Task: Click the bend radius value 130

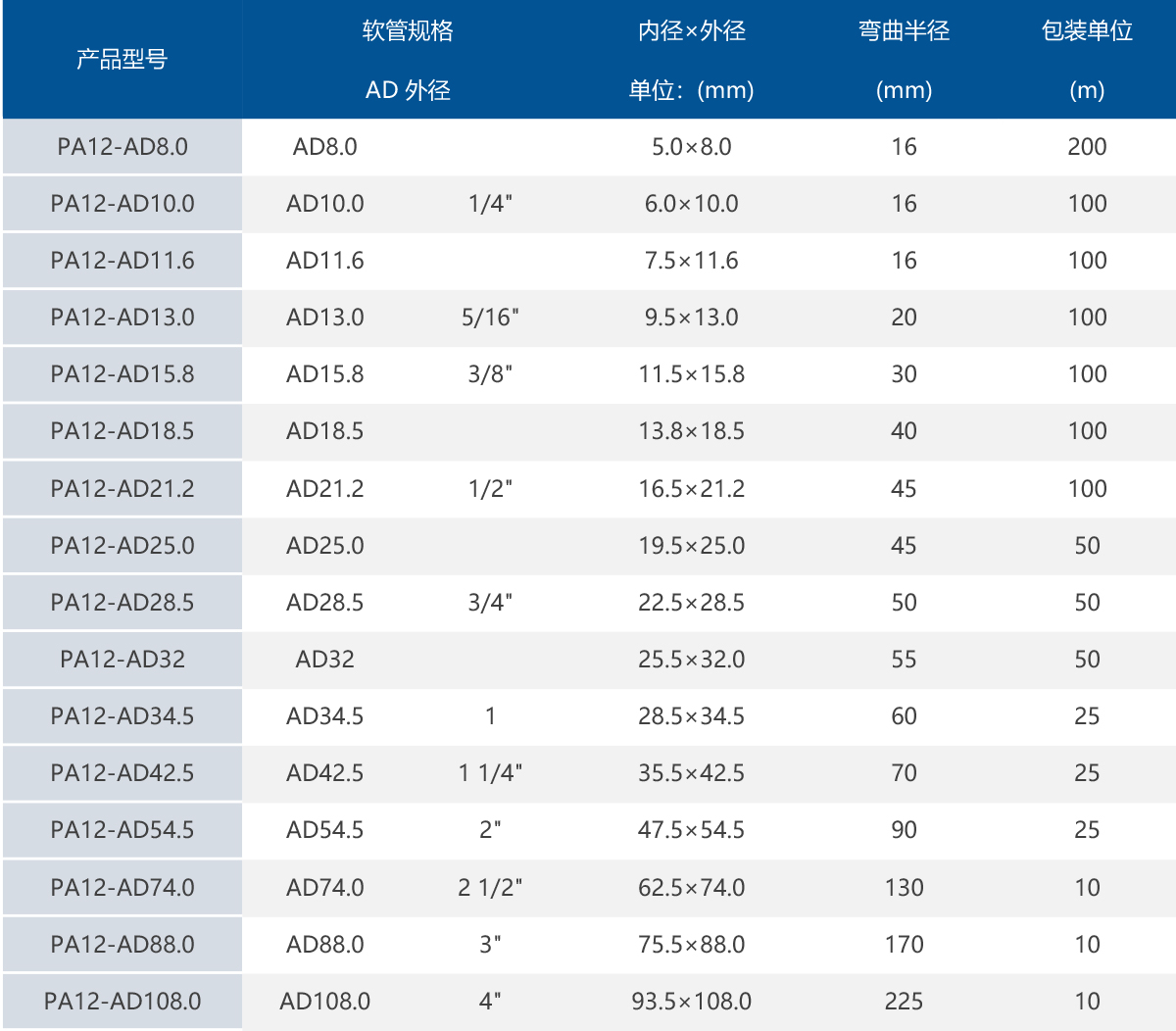Action: point(904,888)
